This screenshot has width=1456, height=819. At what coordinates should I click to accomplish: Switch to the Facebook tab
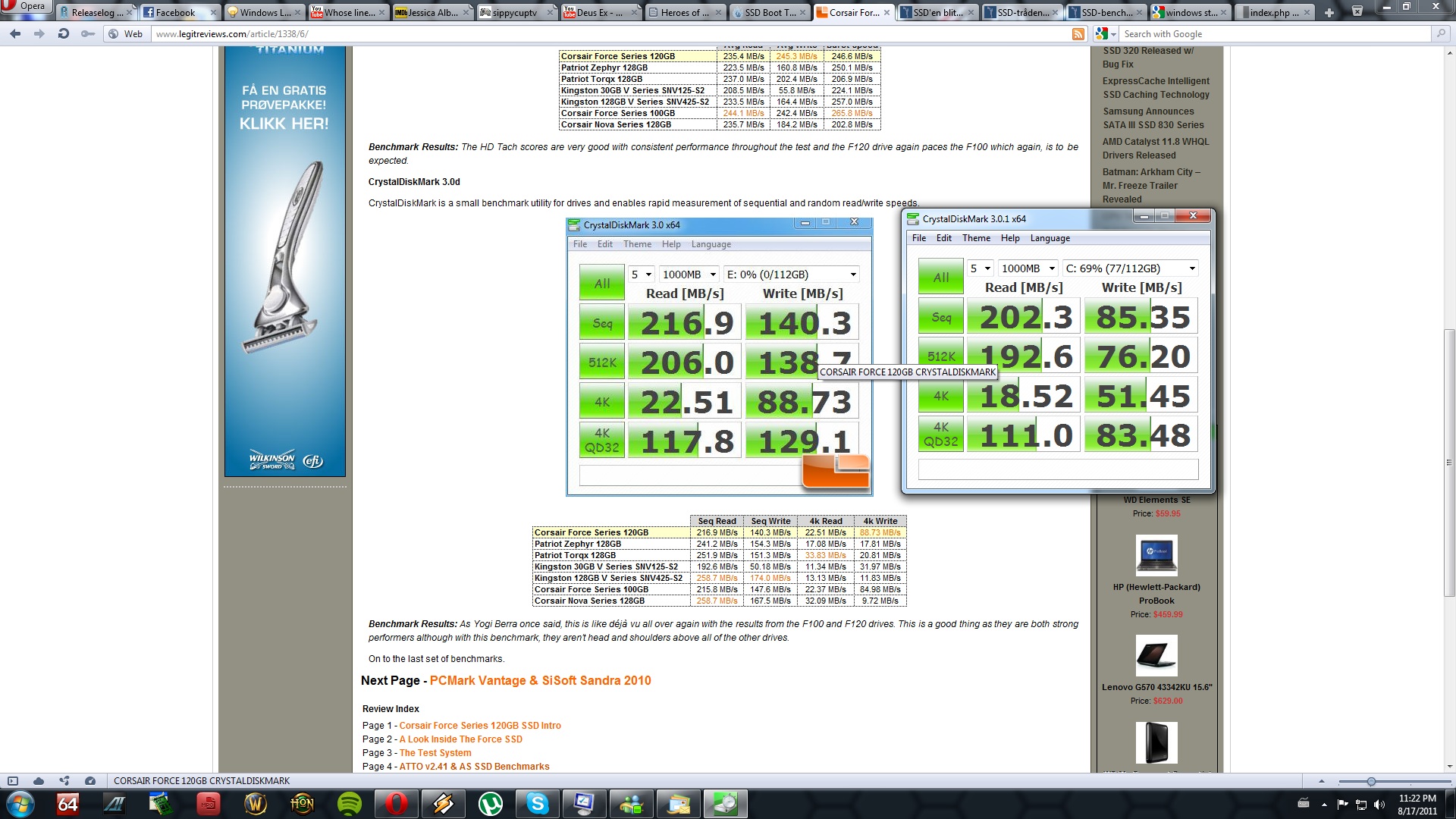point(178,13)
